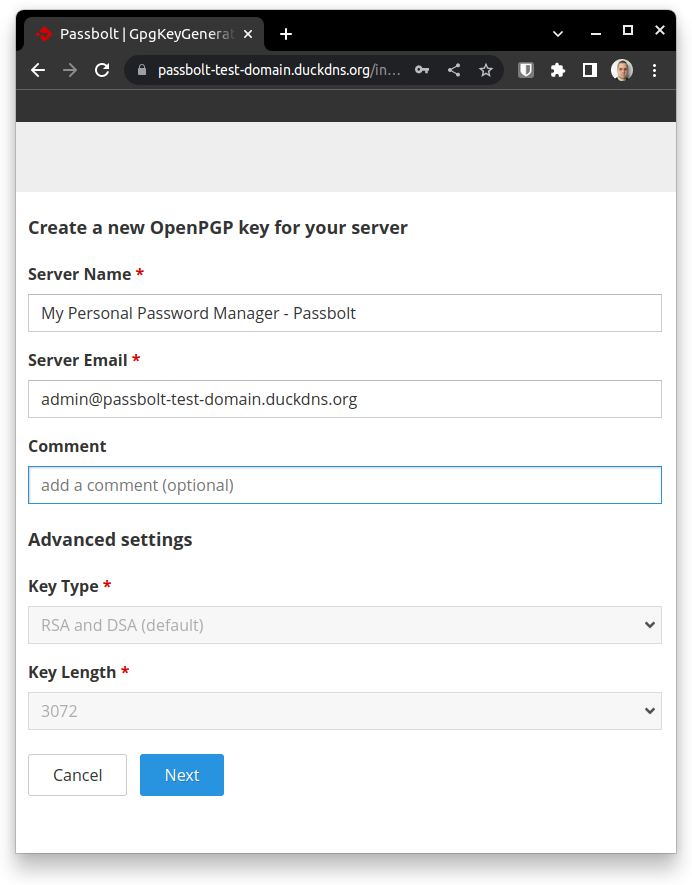The height and width of the screenshot is (885, 692).
Task: View site info via padlock icon
Action: (142, 70)
